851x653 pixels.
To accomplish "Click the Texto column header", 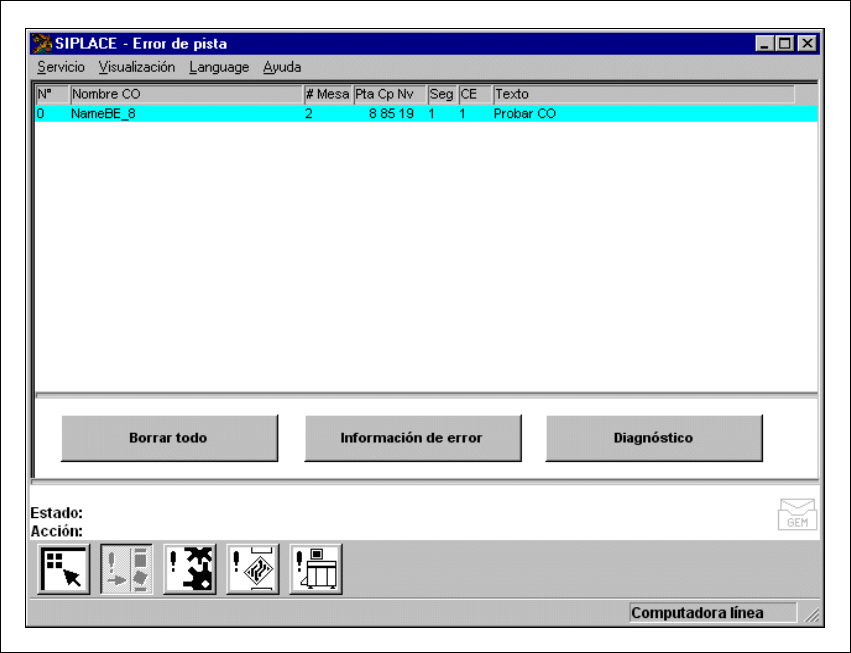I will tap(644, 94).
